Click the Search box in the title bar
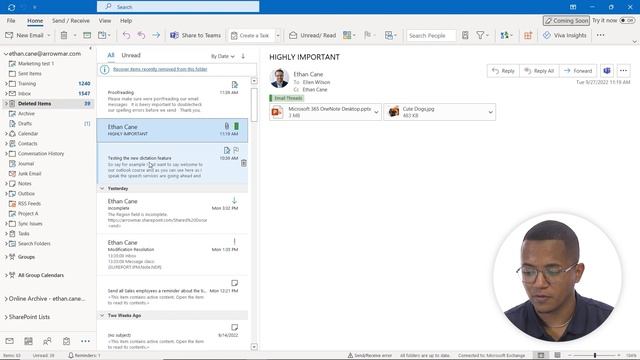 pyautogui.click(x=178, y=7)
